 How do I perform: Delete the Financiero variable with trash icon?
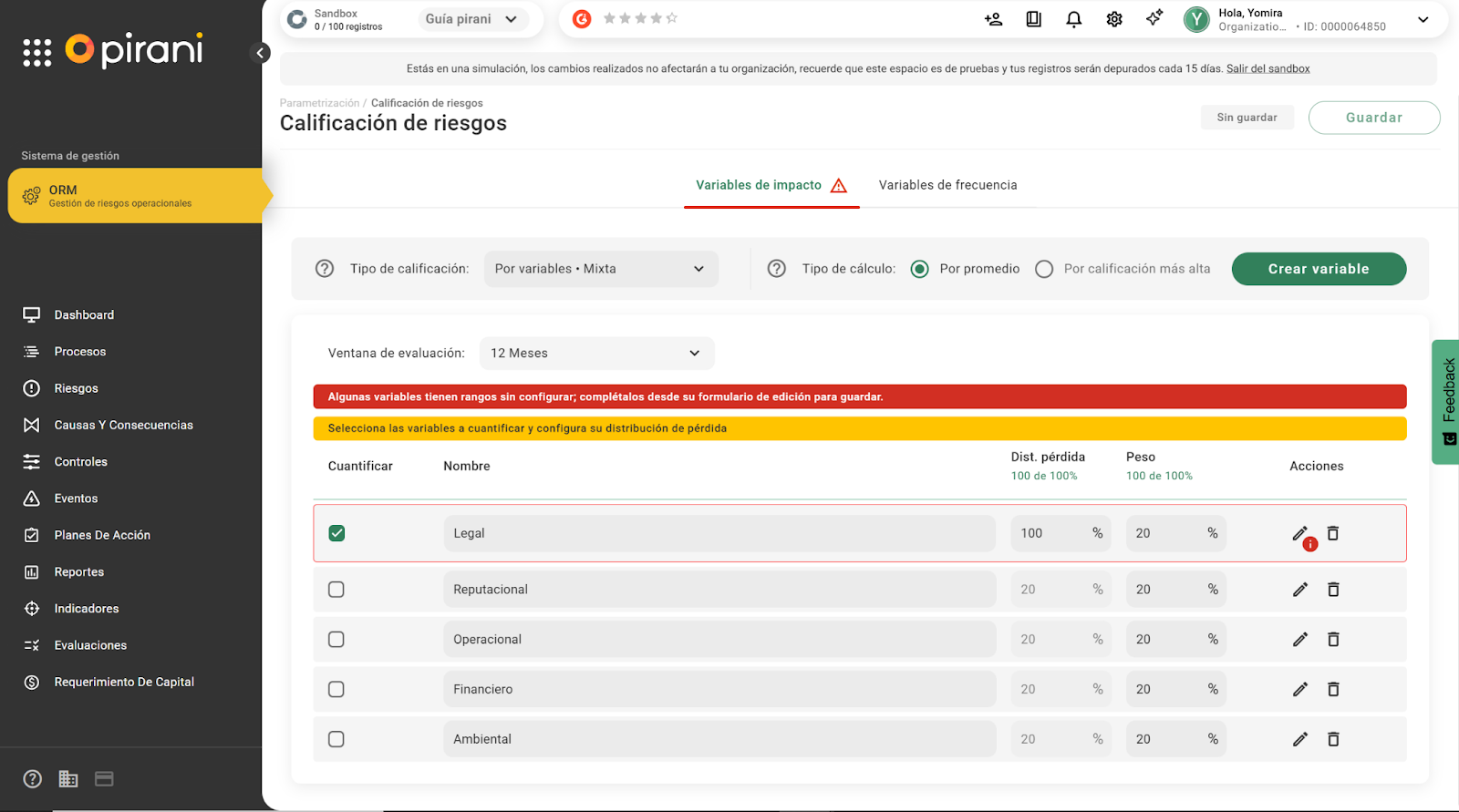1332,690
